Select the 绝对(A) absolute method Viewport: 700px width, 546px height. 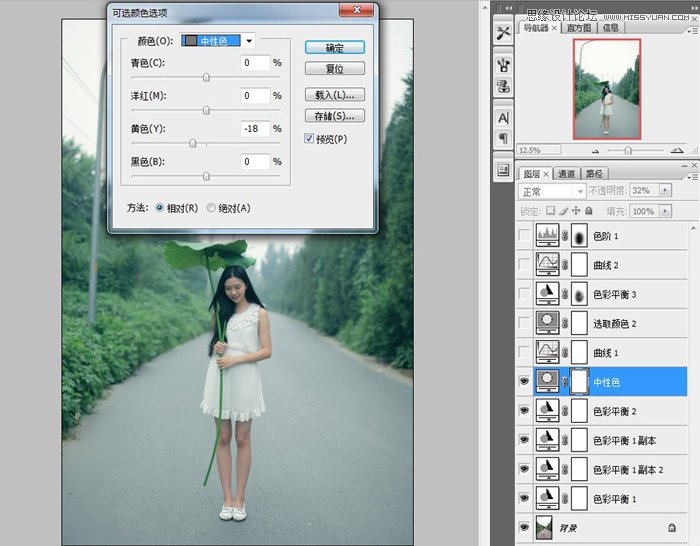211,208
